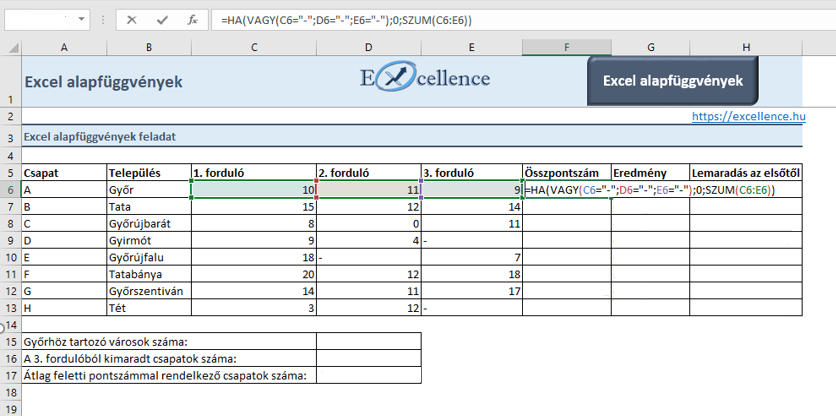This screenshot has height=416, width=836.
Task: Select row 9 header
Action: pos(11,241)
